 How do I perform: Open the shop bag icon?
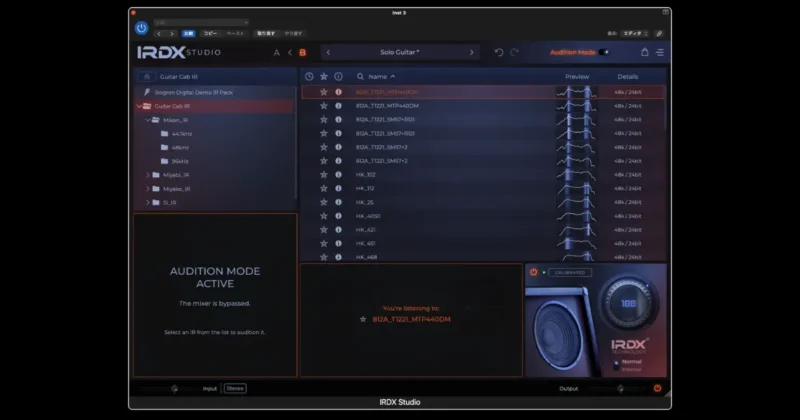[x=644, y=52]
